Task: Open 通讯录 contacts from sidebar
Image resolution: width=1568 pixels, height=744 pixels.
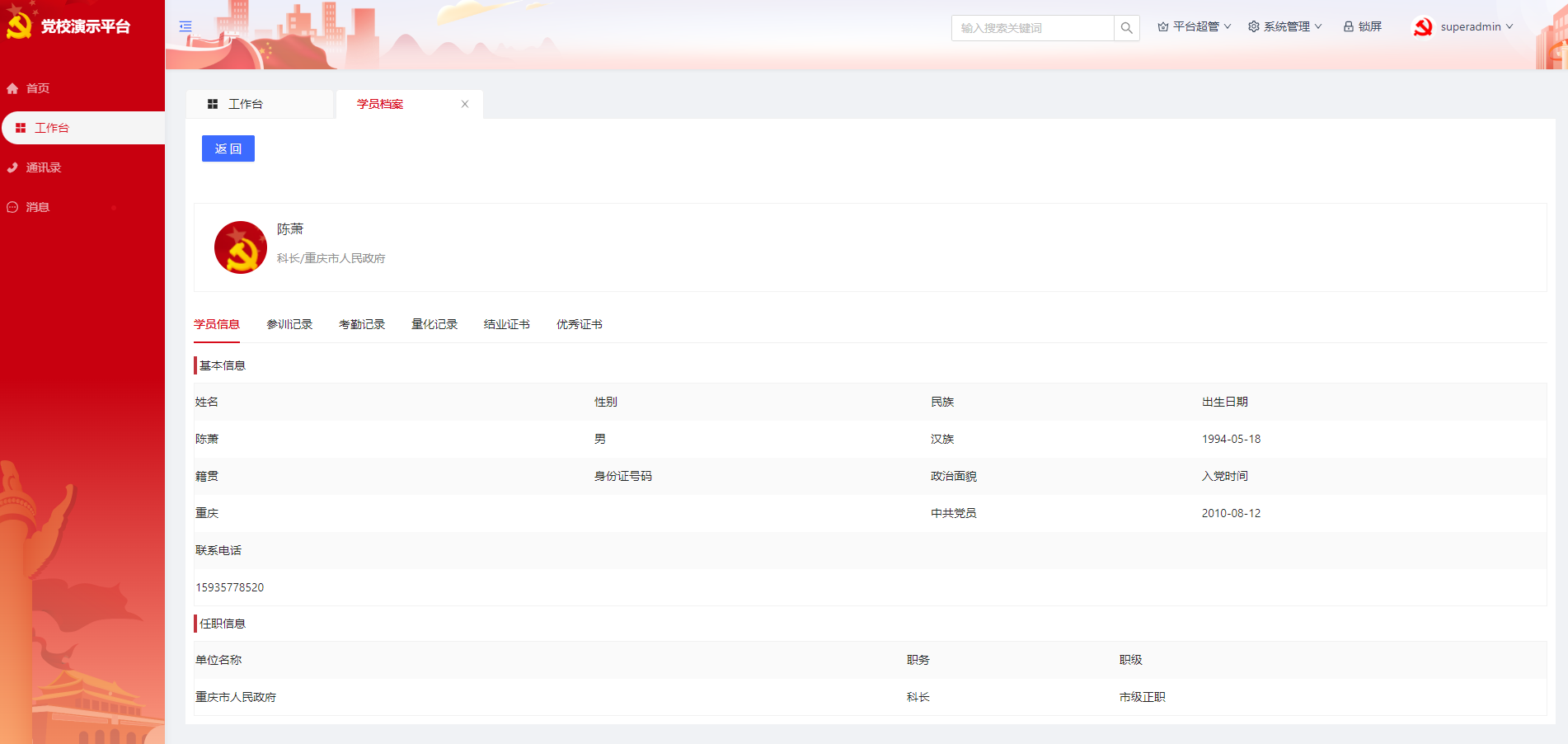Action: (x=43, y=167)
